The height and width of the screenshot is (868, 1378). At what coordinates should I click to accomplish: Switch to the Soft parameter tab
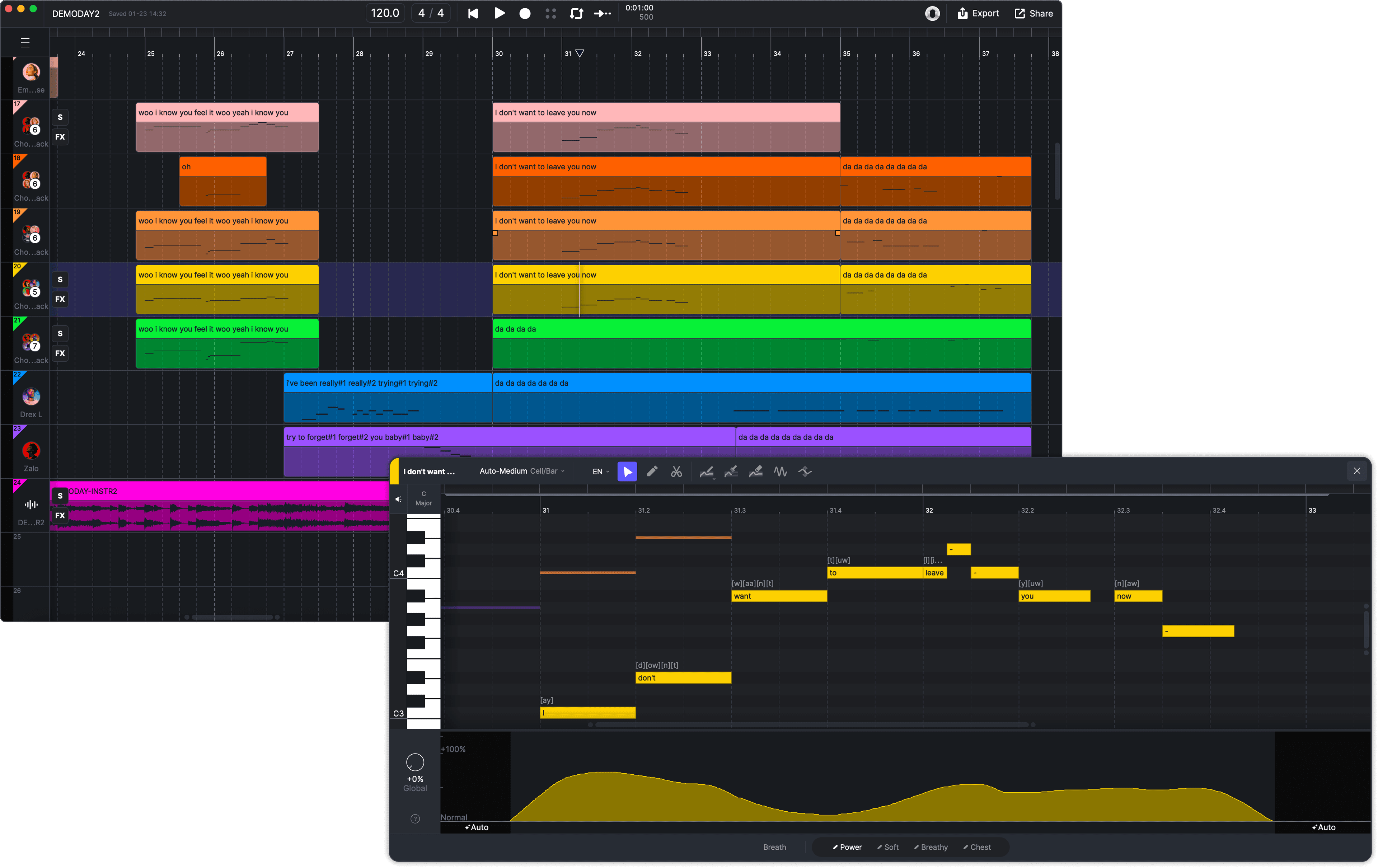click(887, 847)
